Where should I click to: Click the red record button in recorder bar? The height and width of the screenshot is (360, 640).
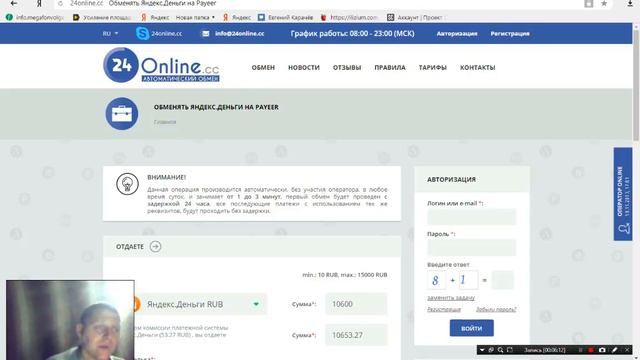point(591,350)
